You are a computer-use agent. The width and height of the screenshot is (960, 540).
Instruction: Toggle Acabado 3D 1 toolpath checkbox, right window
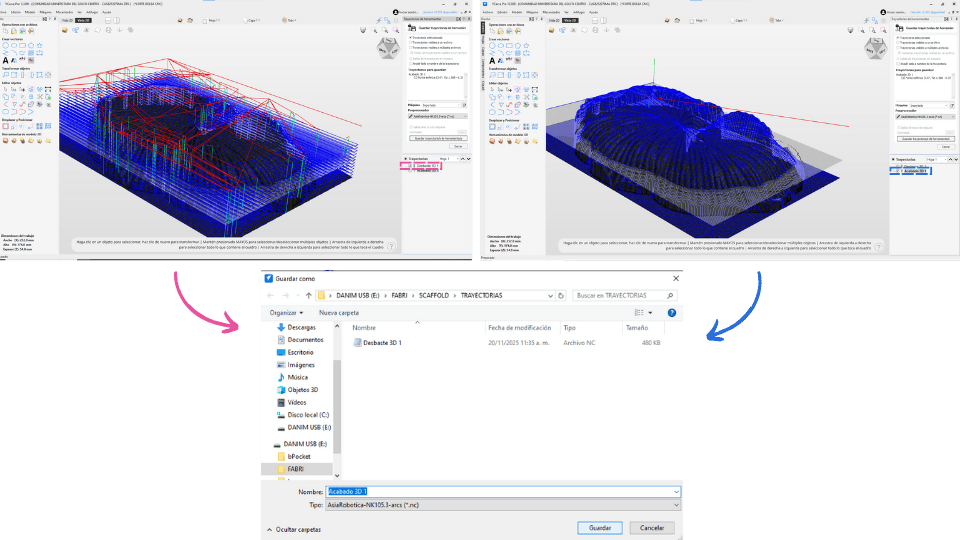tap(897, 171)
